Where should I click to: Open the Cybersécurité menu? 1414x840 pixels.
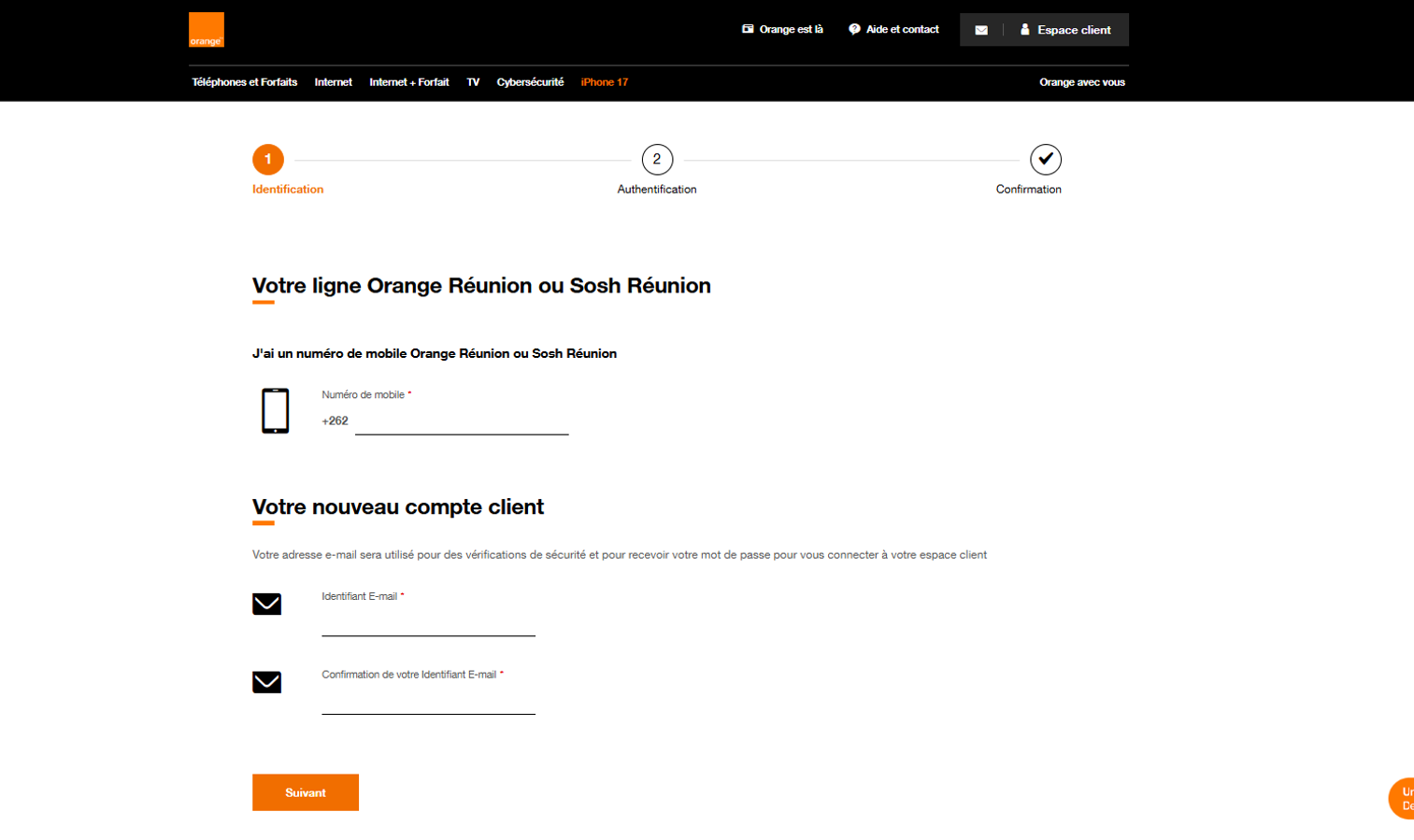pos(530,82)
